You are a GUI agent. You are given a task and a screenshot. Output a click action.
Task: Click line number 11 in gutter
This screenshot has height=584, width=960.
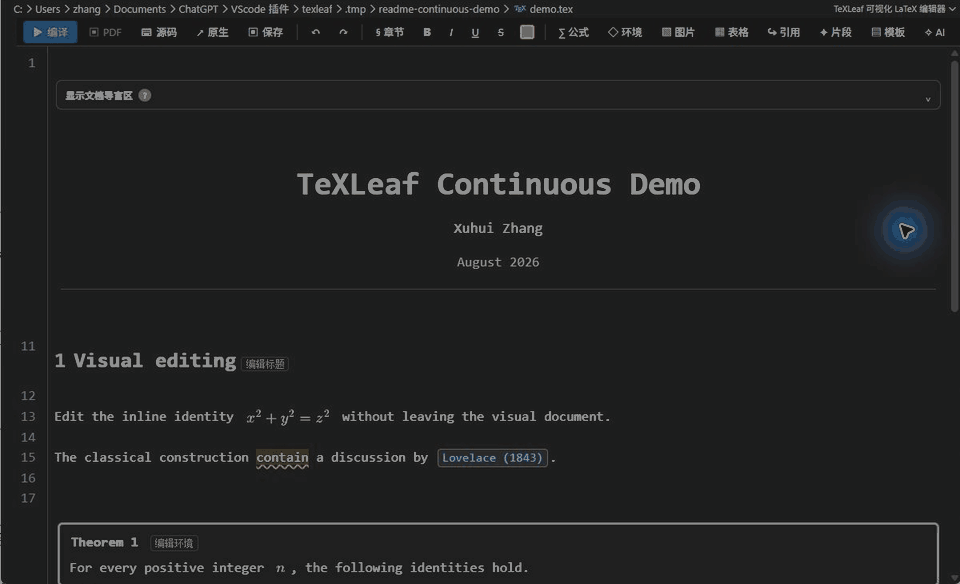click(28, 346)
